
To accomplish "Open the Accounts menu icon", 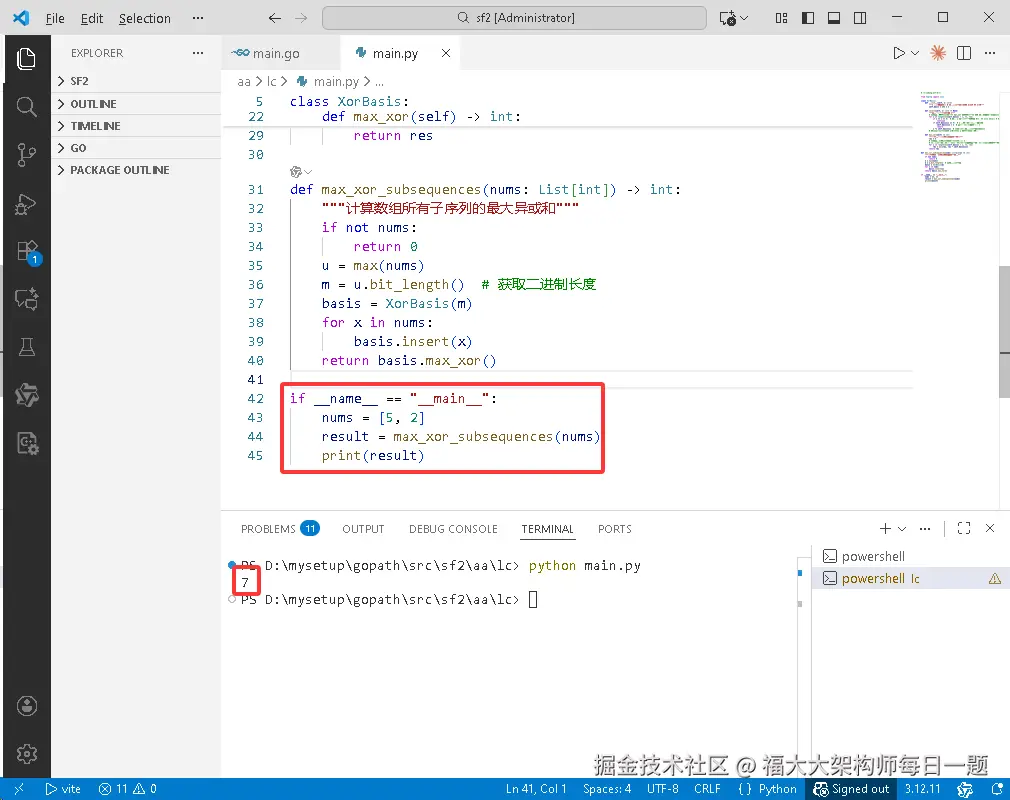I will 26,706.
